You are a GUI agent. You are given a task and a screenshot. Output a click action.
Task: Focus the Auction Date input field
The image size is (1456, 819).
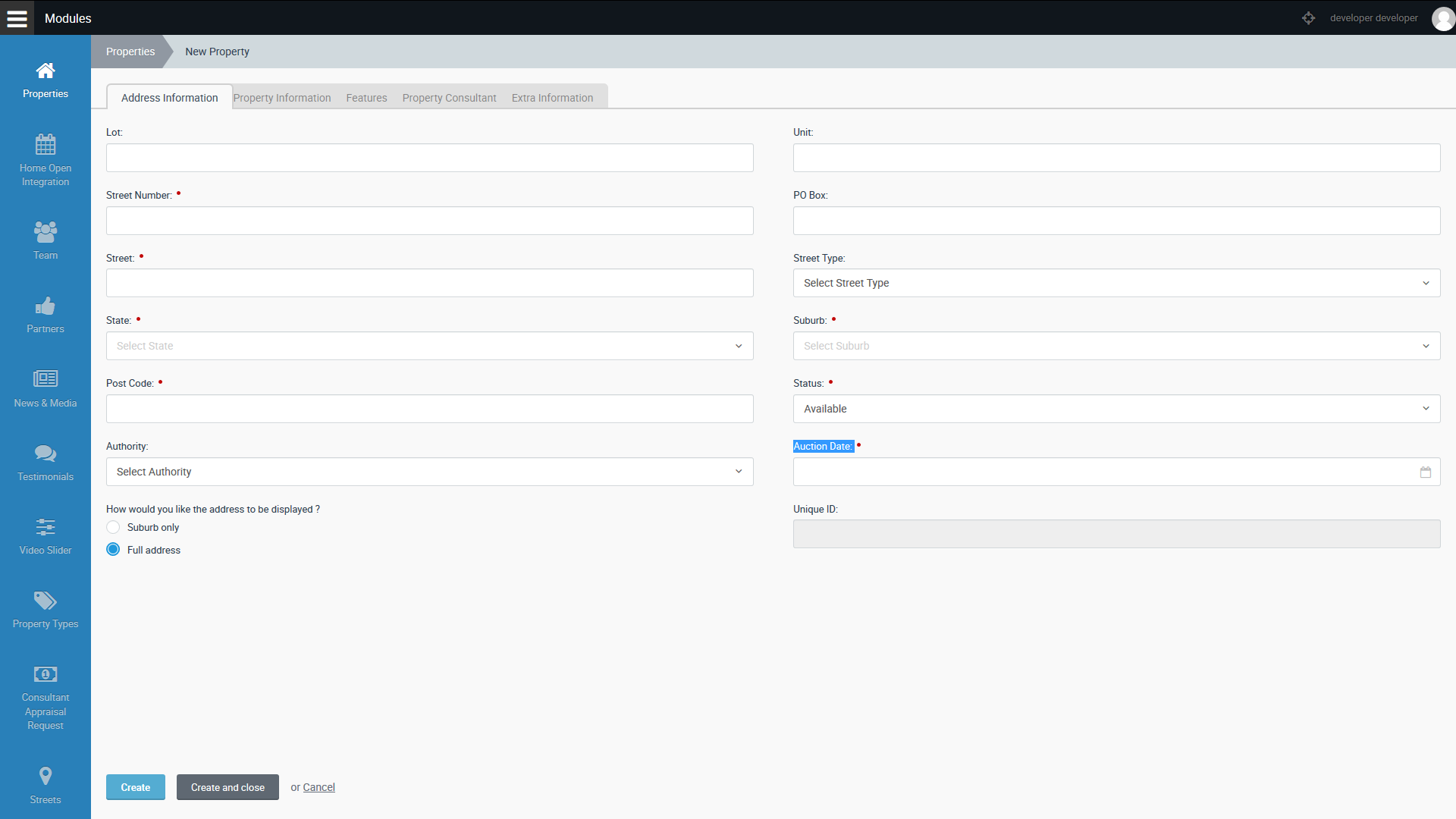coord(1116,472)
